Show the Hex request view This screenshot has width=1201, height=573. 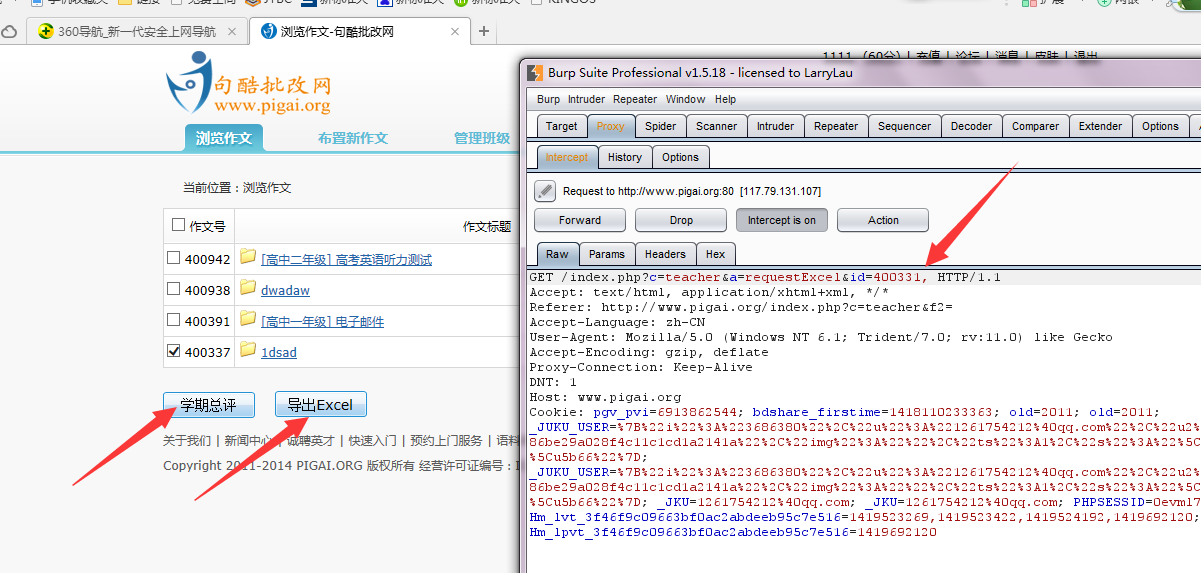[x=716, y=254]
